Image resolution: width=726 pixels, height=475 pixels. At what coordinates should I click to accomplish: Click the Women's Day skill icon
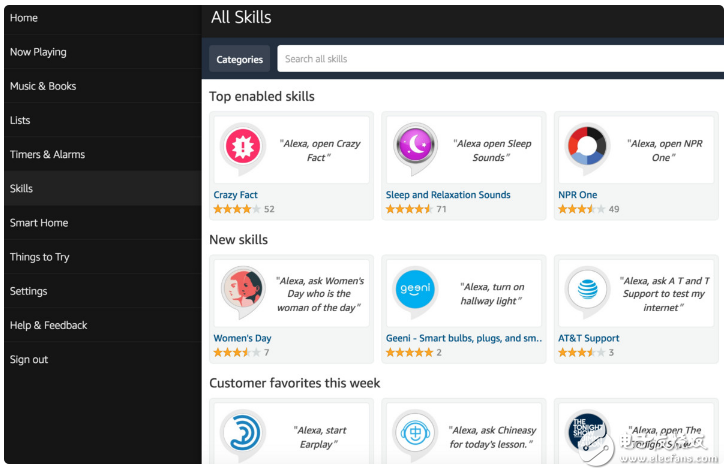(242, 291)
